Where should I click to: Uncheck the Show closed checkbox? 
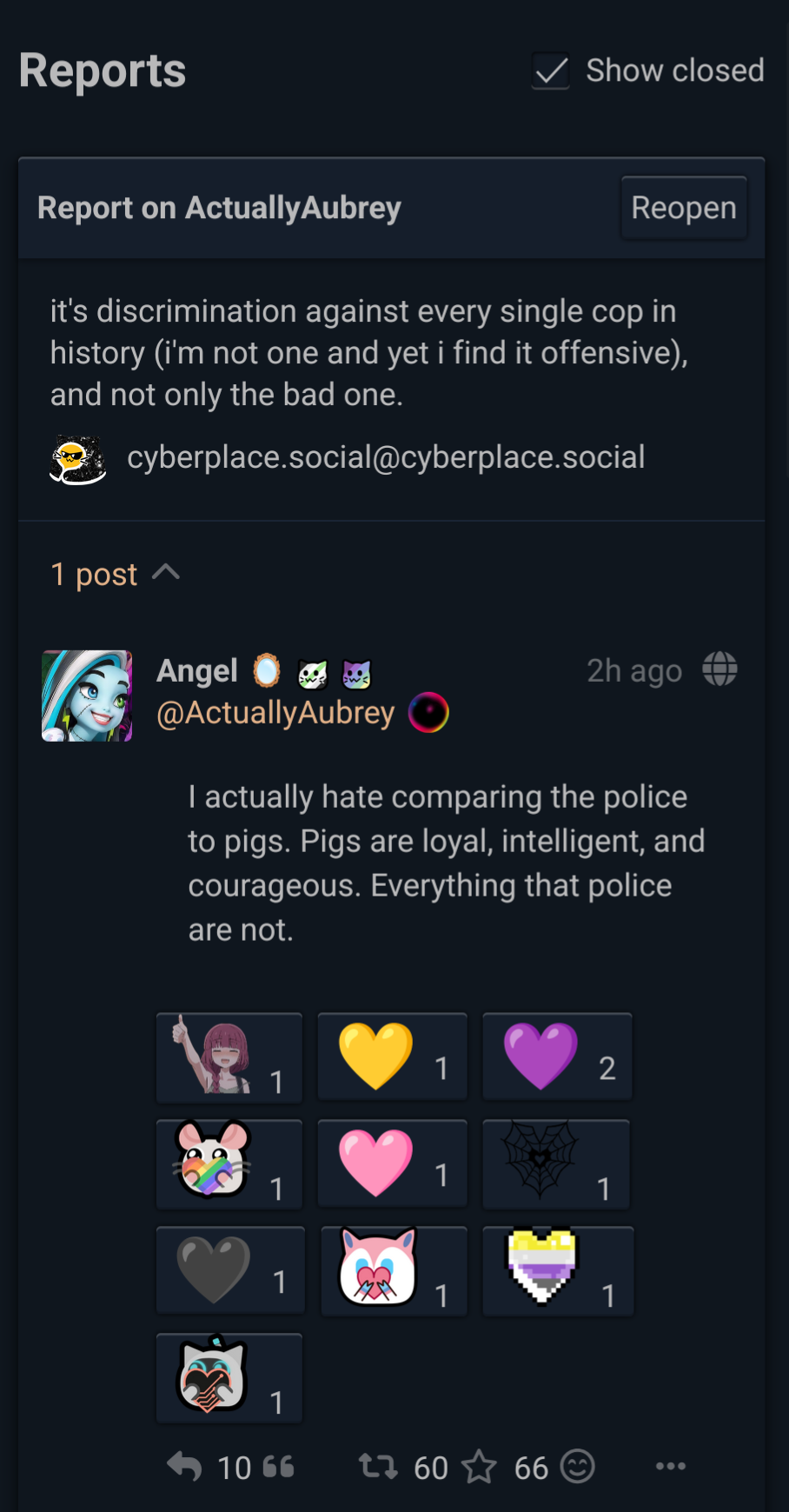(x=551, y=70)
